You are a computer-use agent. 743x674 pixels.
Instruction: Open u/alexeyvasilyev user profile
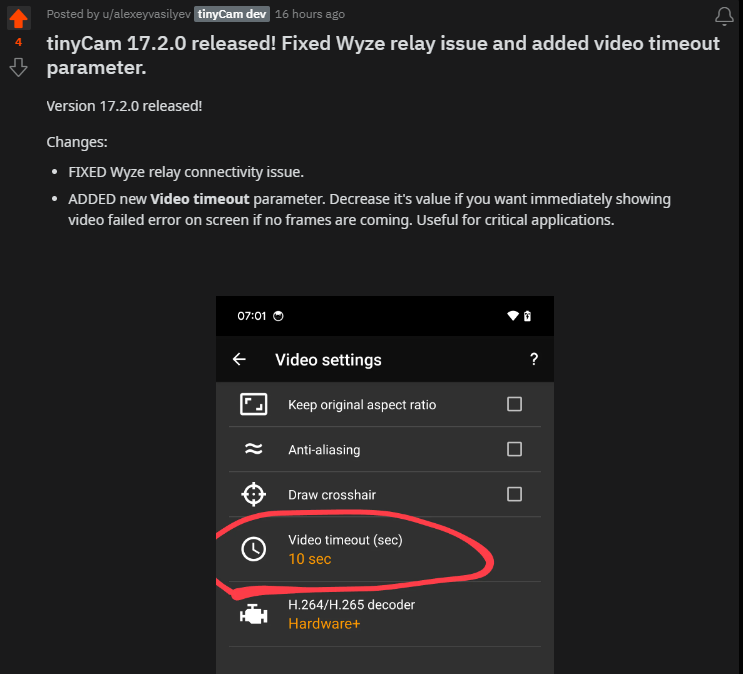(146, 14)
